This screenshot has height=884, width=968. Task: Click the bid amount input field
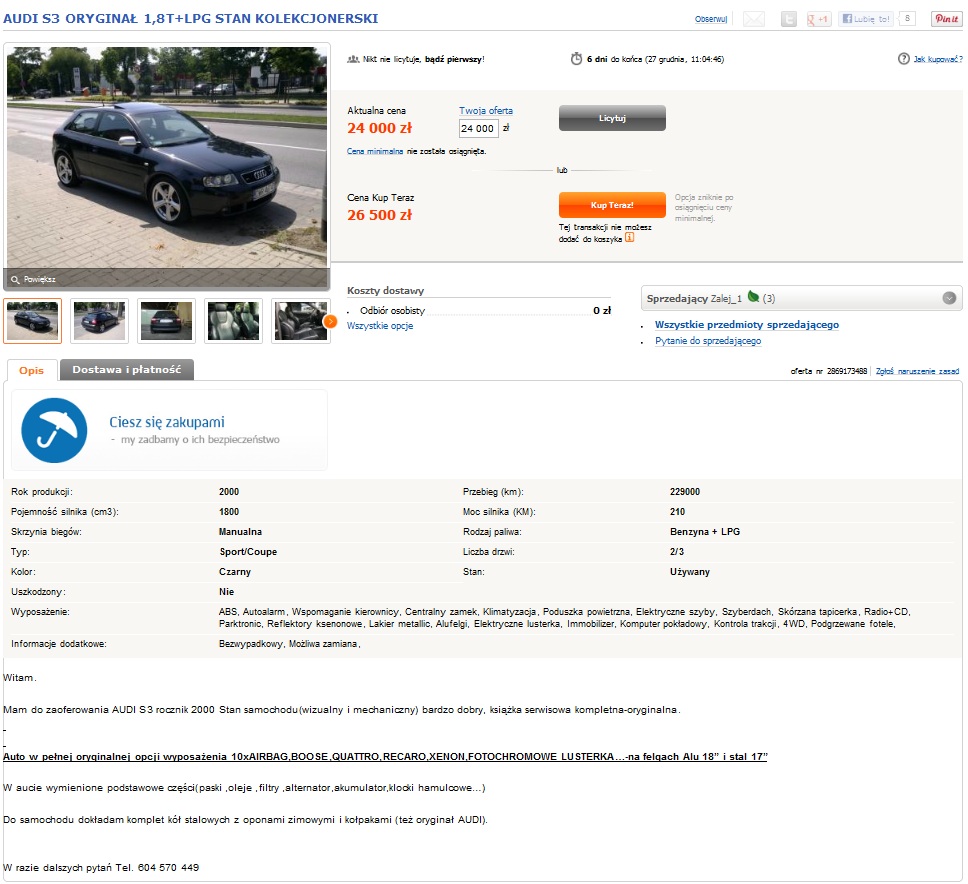click(478, 128)
